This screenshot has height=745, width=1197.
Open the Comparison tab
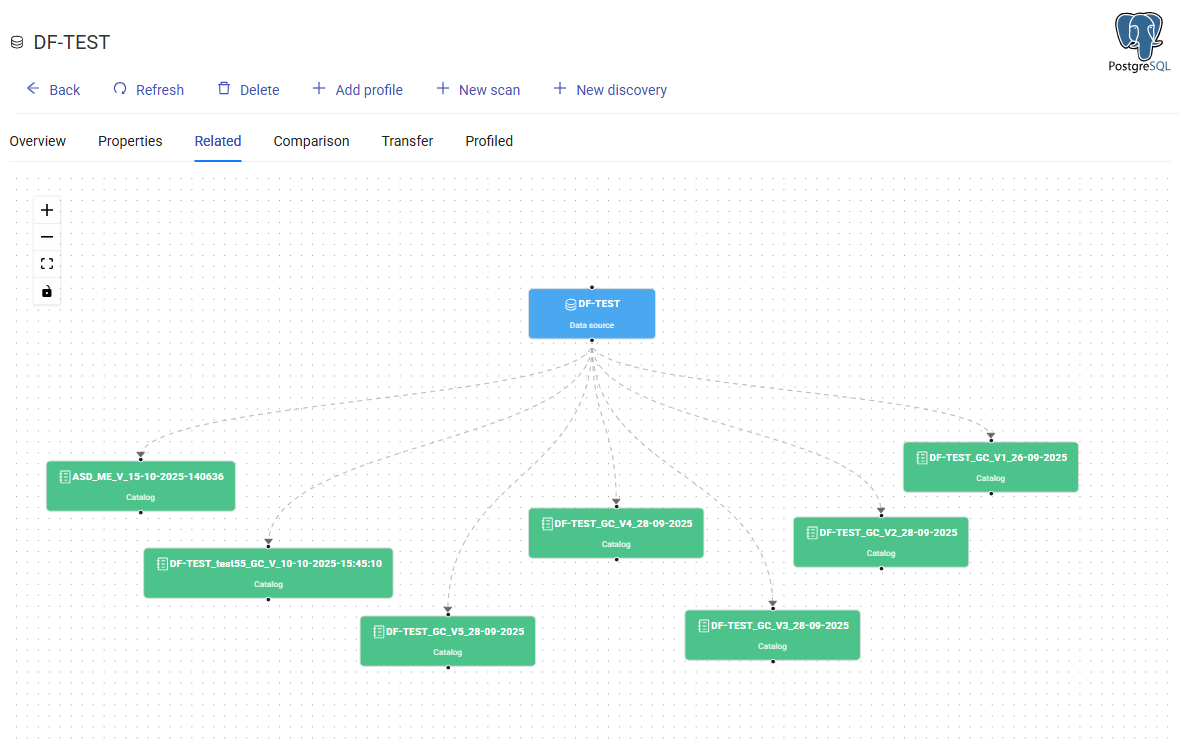[311, 141]
